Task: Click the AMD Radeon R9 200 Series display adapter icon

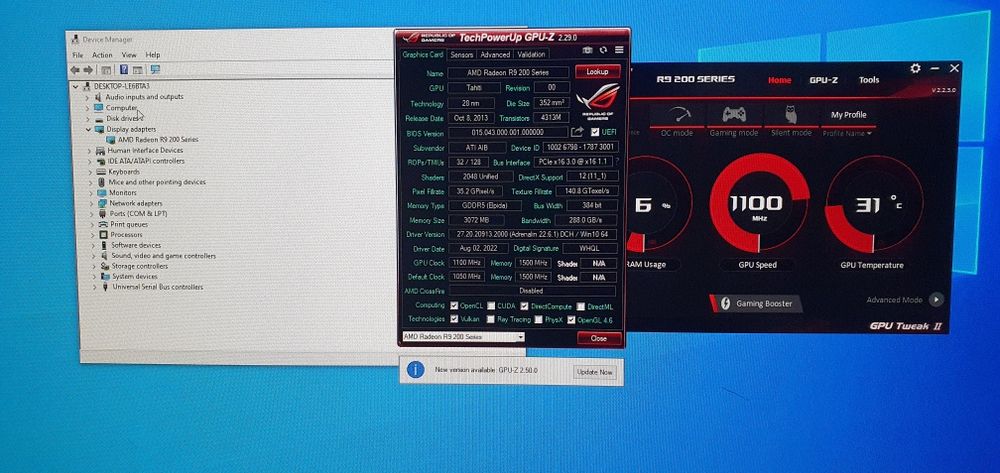Action: point(110,140)
